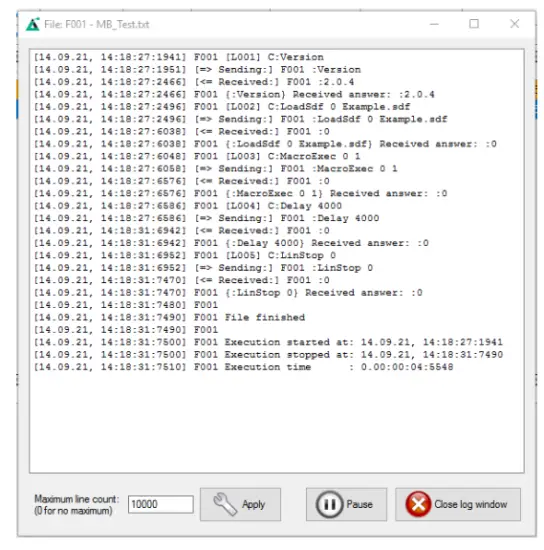Click line '[L004] C:Delay 4000'
544x550 pixels.
(x=188, y=206)
